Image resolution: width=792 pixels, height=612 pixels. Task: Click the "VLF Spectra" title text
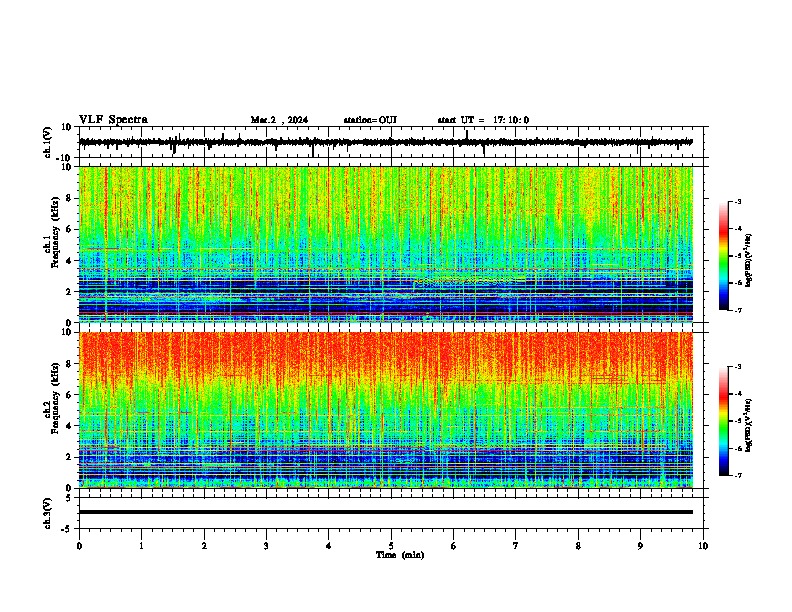(x=113, y=120)
